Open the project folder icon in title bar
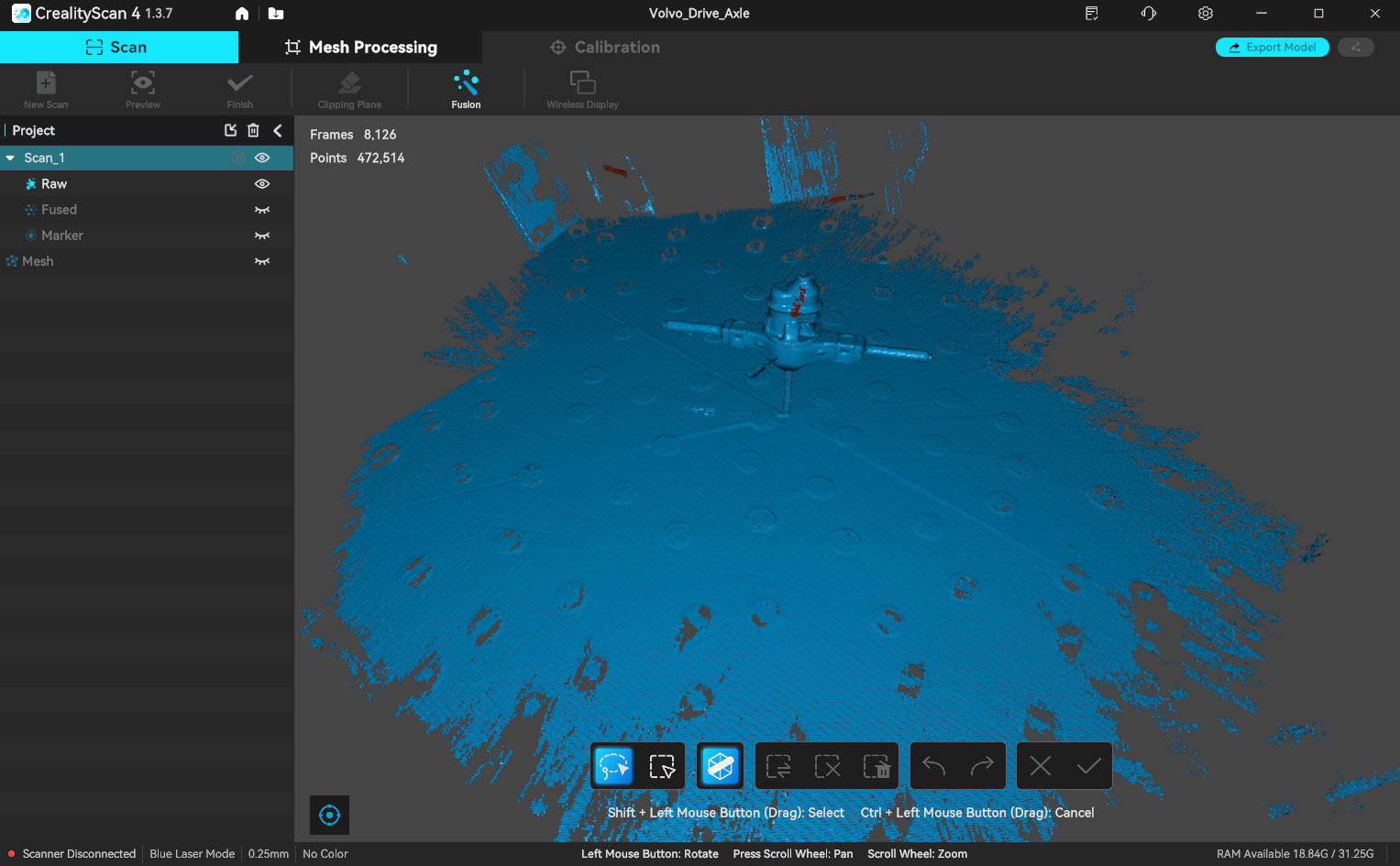 pos(276,14)
